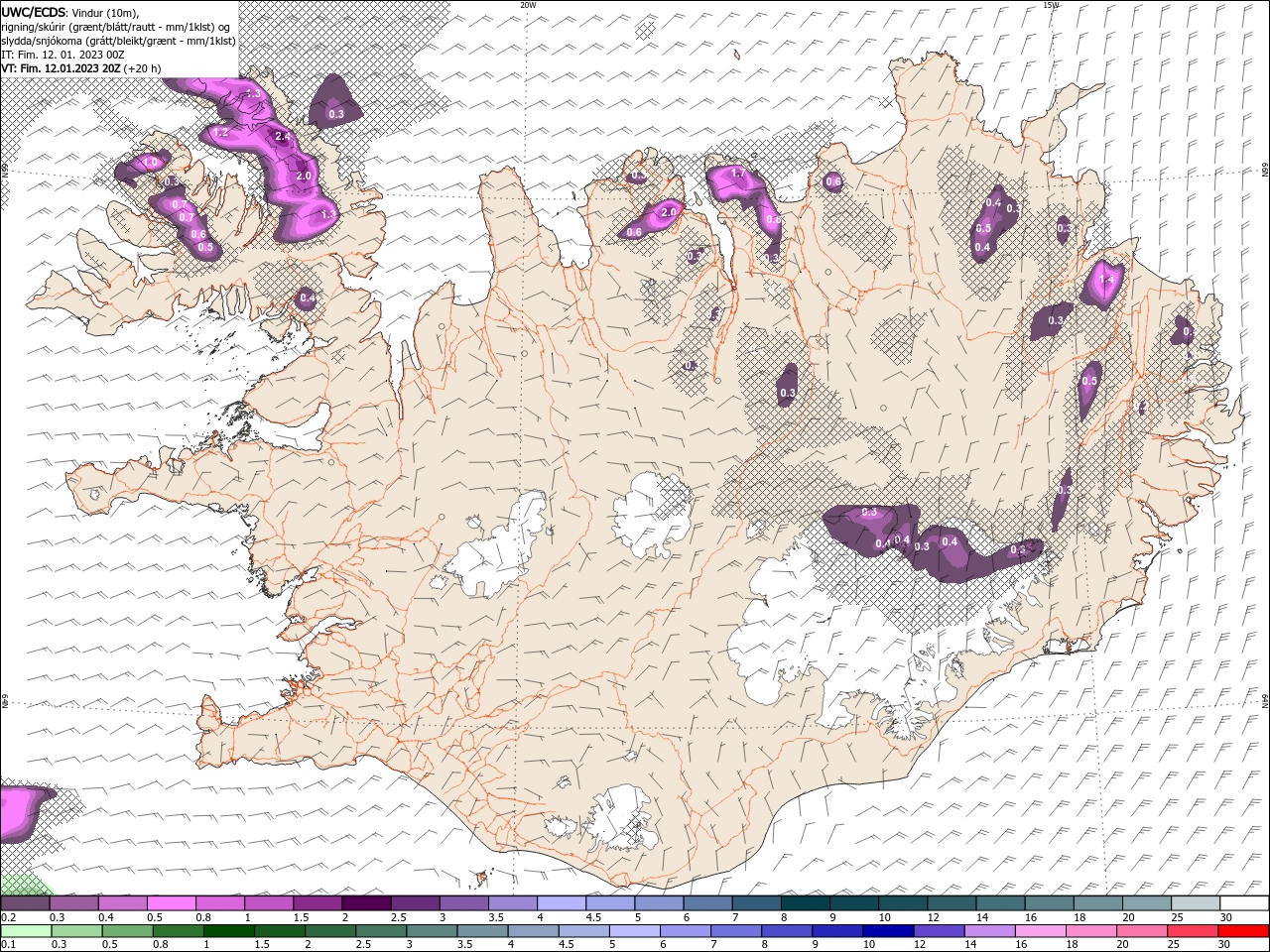Viewport: 1270px width, 952px height.
Task: Select the bottom-row mauve swatch between 14 and 16
Action: [990, 931]
